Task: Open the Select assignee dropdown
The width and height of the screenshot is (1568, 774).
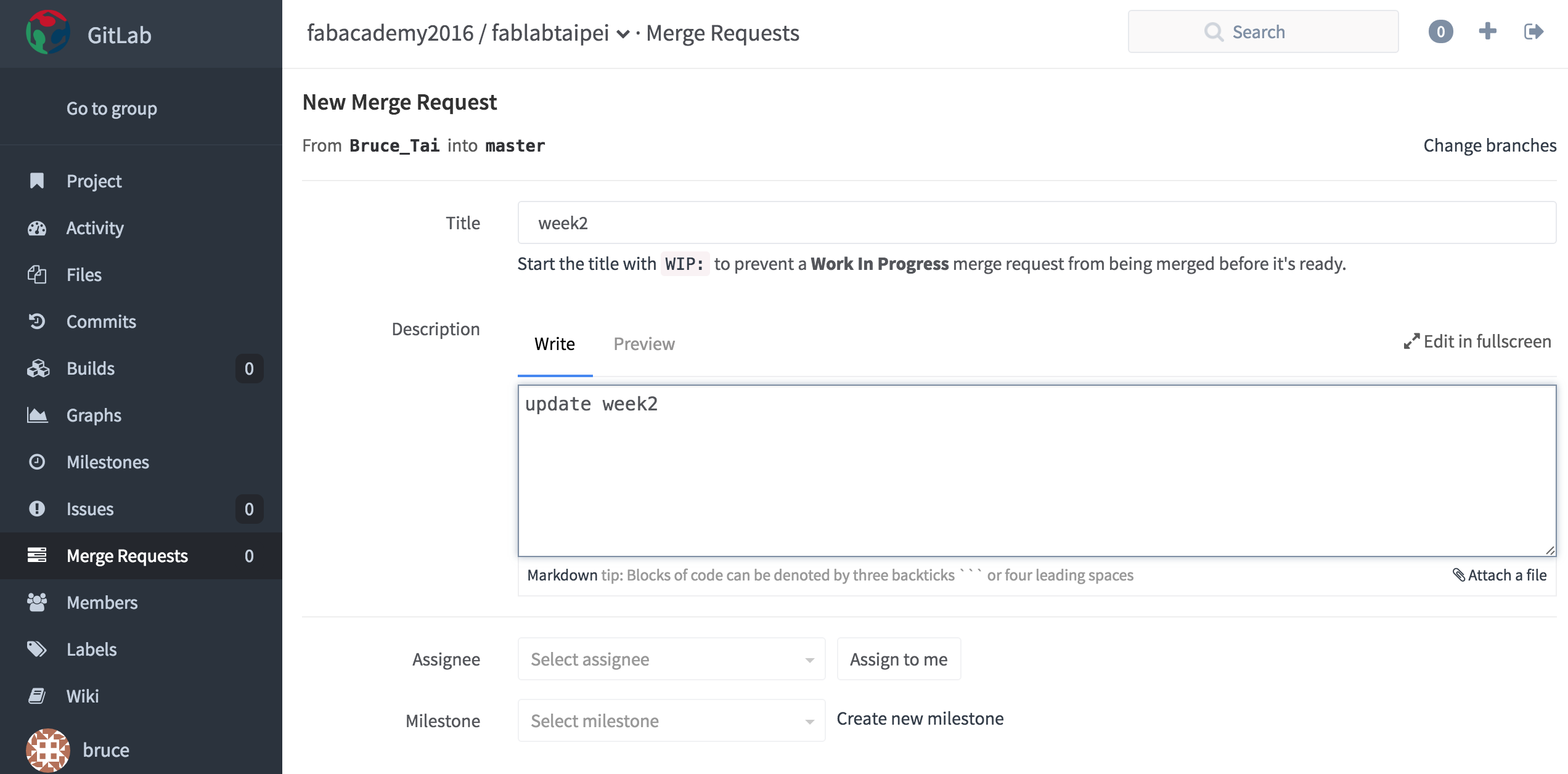Action: [671, 659]
